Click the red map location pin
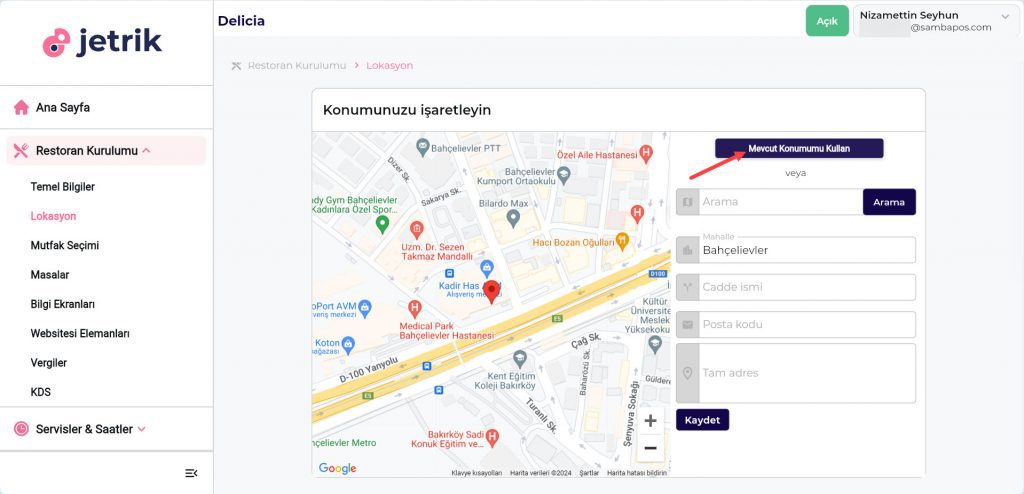Image resolution: width=1024 pixels, height=494 pixels. (x=491, y=291)
